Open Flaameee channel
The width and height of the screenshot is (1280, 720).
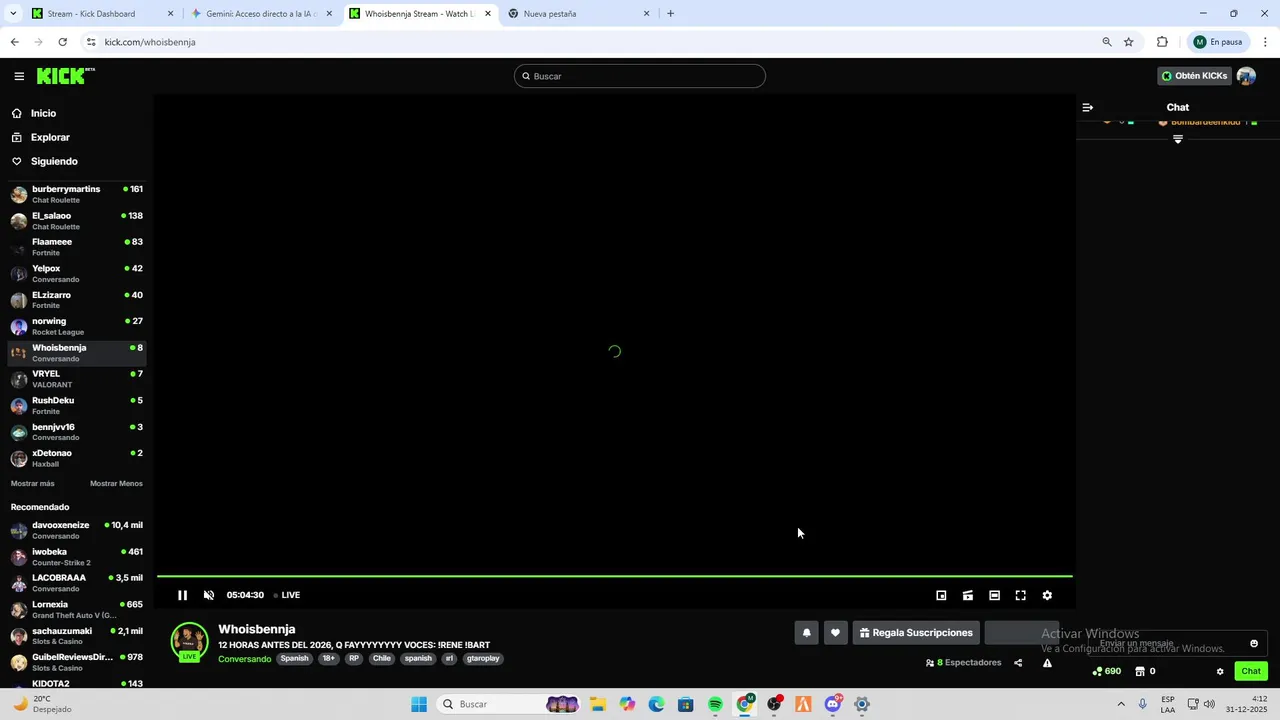(x=76, y=247)
